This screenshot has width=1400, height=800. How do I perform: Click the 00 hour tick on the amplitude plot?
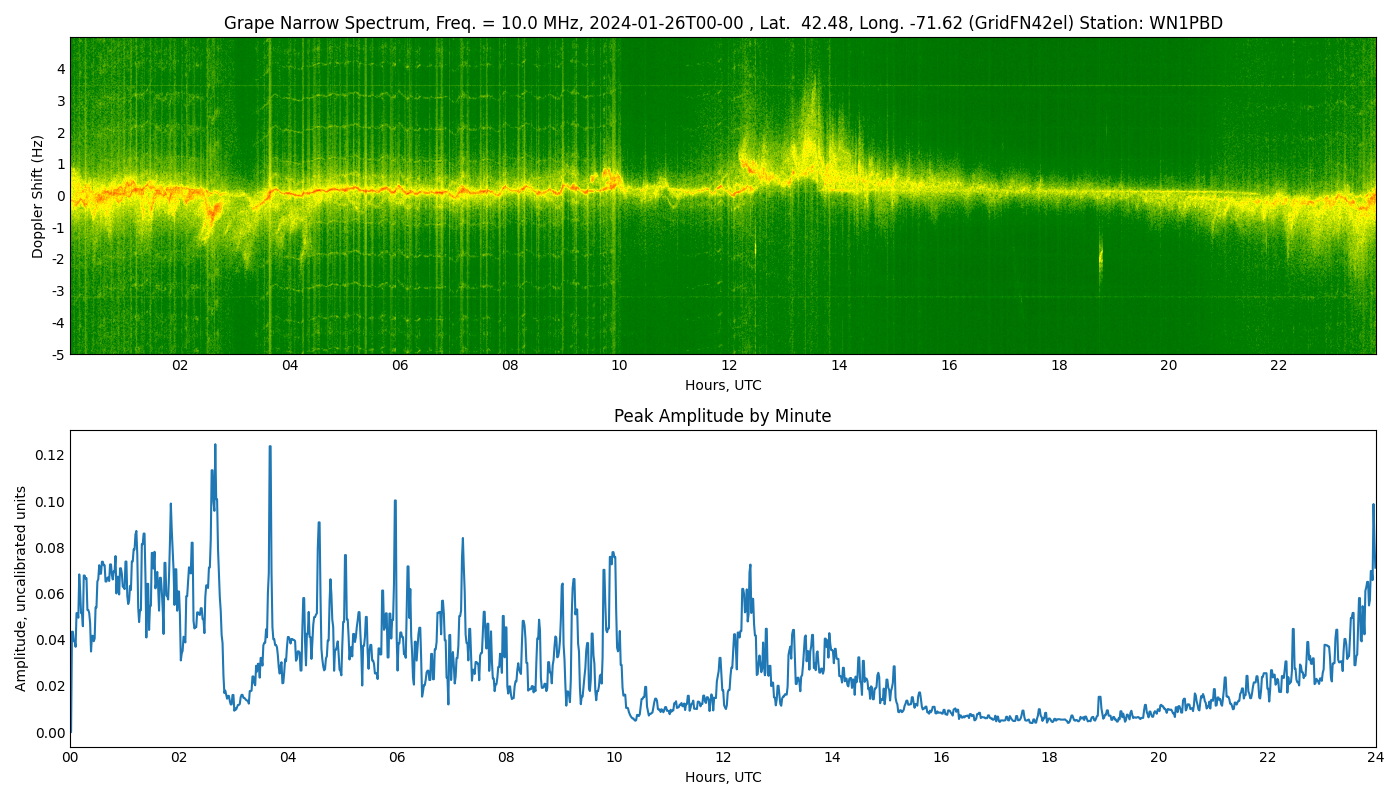[70, 757]
